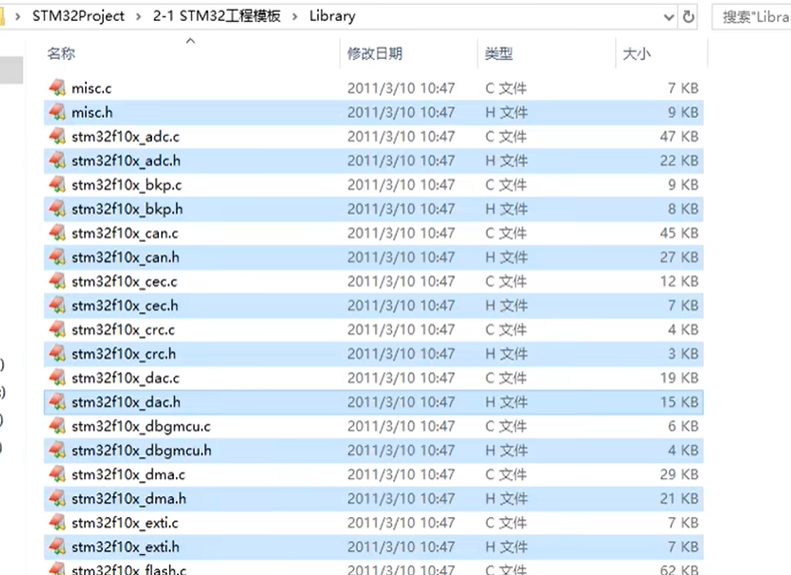
Task: Select file name misc.c
Action: tap(92, 88)
